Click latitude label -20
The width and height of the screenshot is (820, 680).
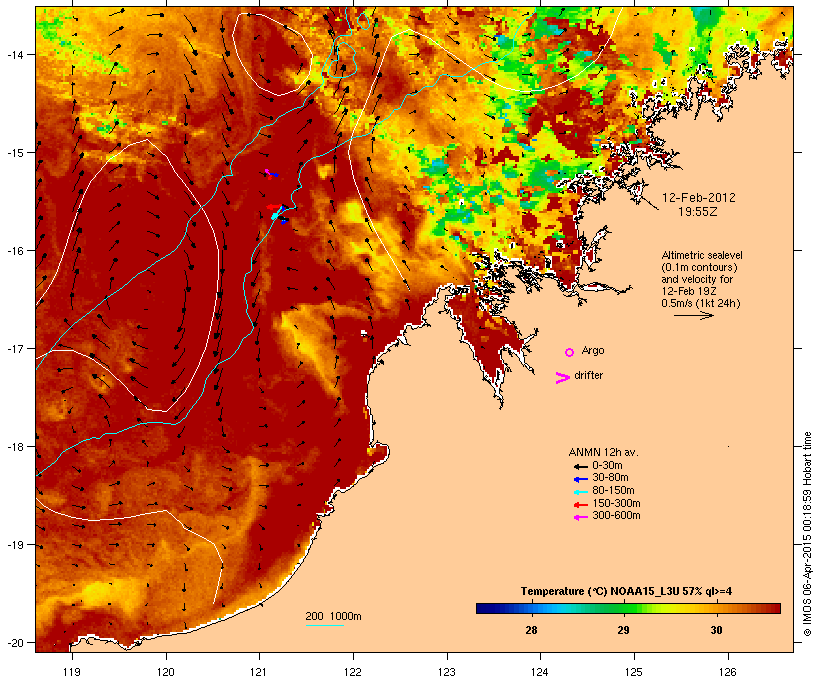[14, 643]
